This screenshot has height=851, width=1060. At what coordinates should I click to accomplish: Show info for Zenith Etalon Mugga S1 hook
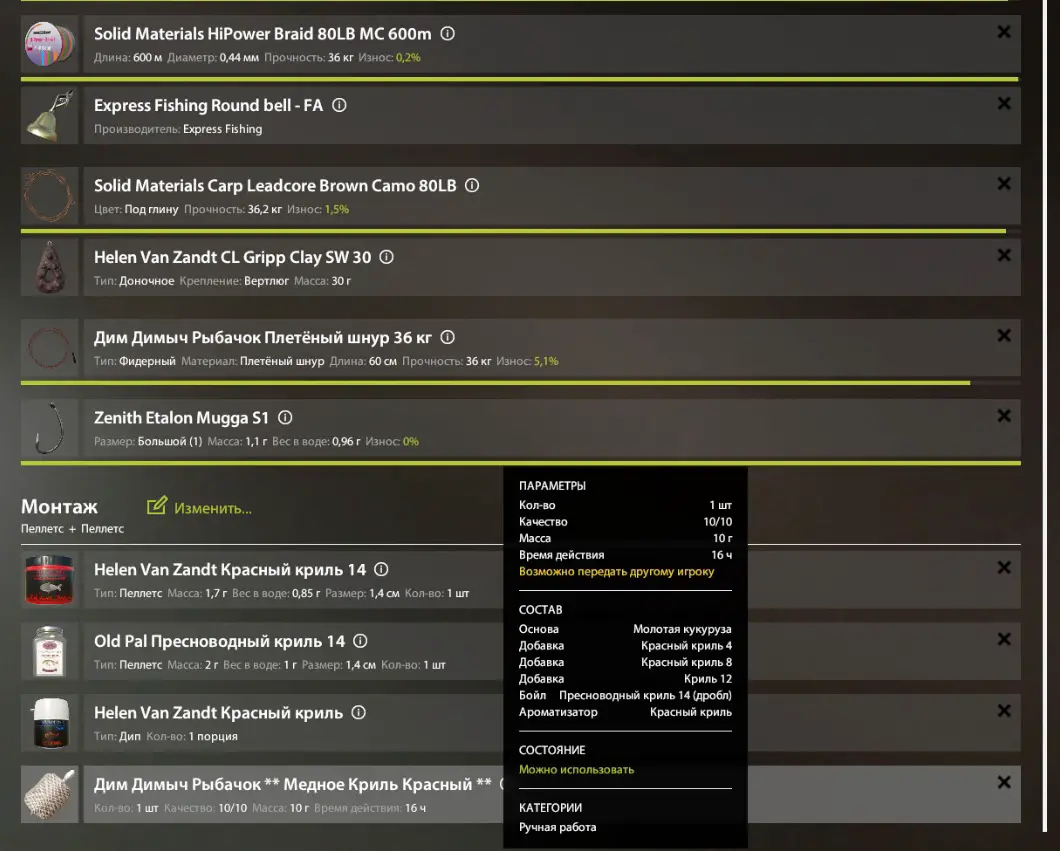click(x=285, y=418)
